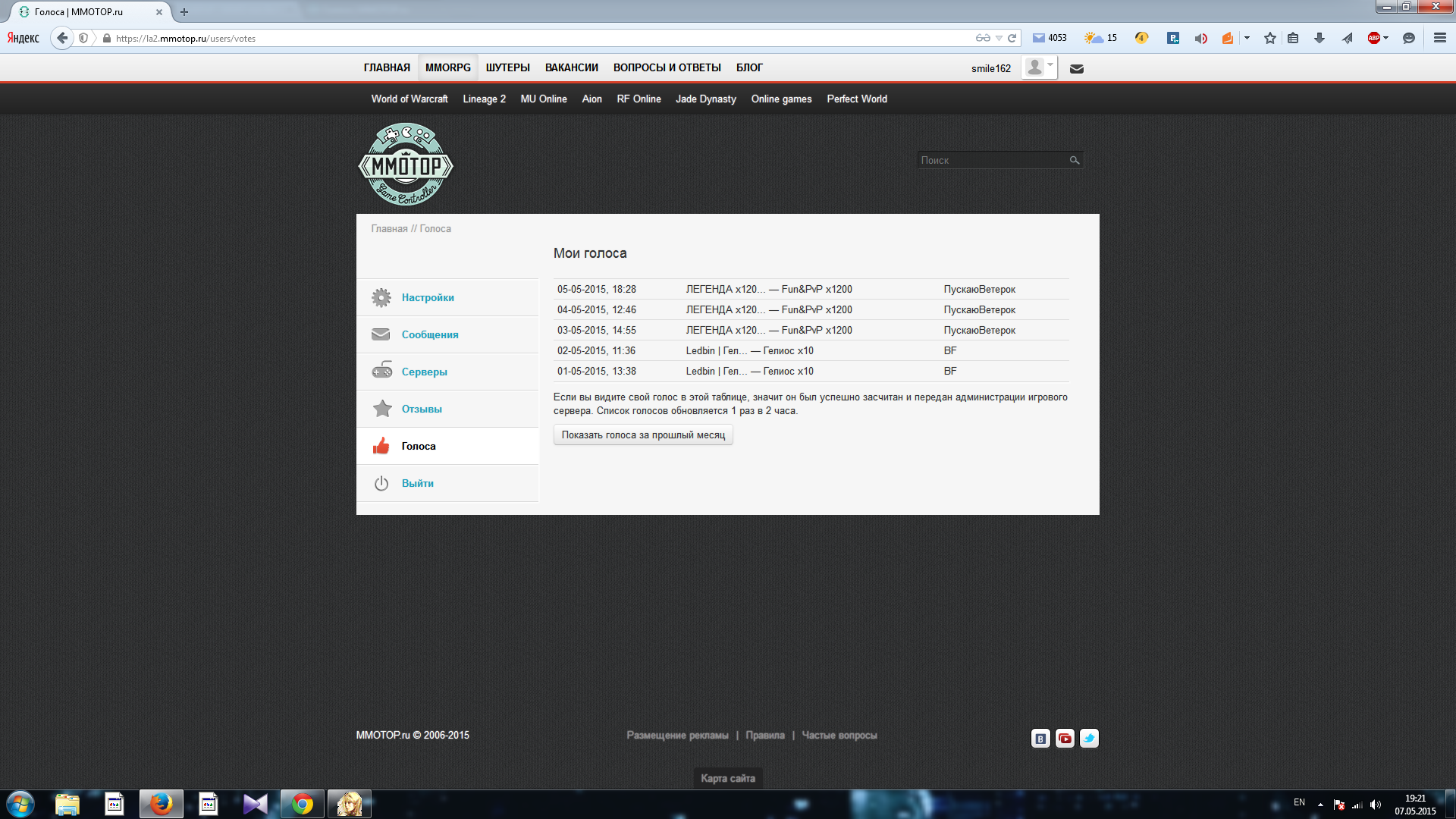Toggle the reader view glasses icon
1456x819 pixels.
point(983,38)
